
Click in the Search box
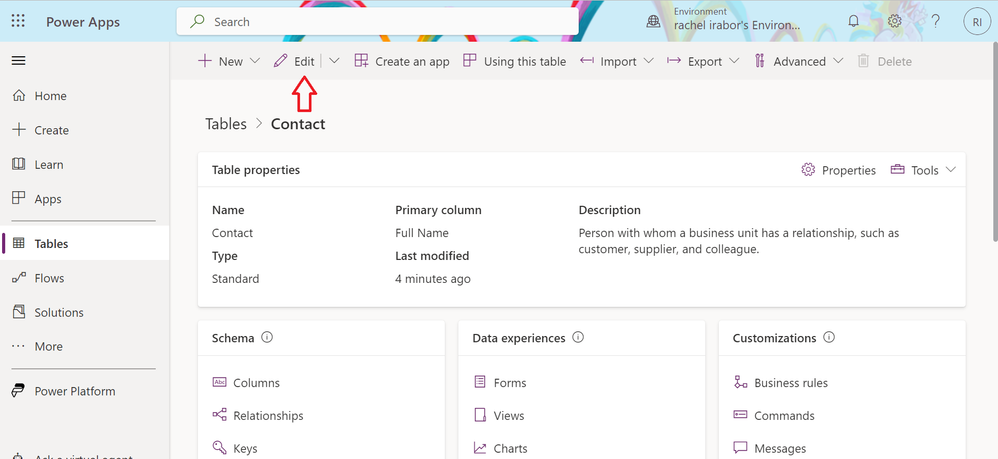click(x=377, y=22)
